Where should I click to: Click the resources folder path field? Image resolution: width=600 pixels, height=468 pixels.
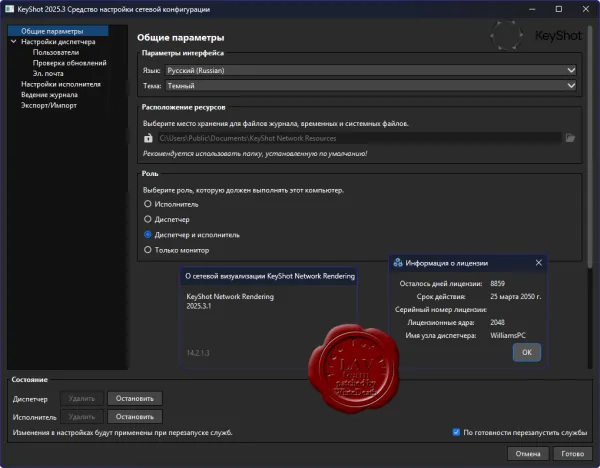360,138
